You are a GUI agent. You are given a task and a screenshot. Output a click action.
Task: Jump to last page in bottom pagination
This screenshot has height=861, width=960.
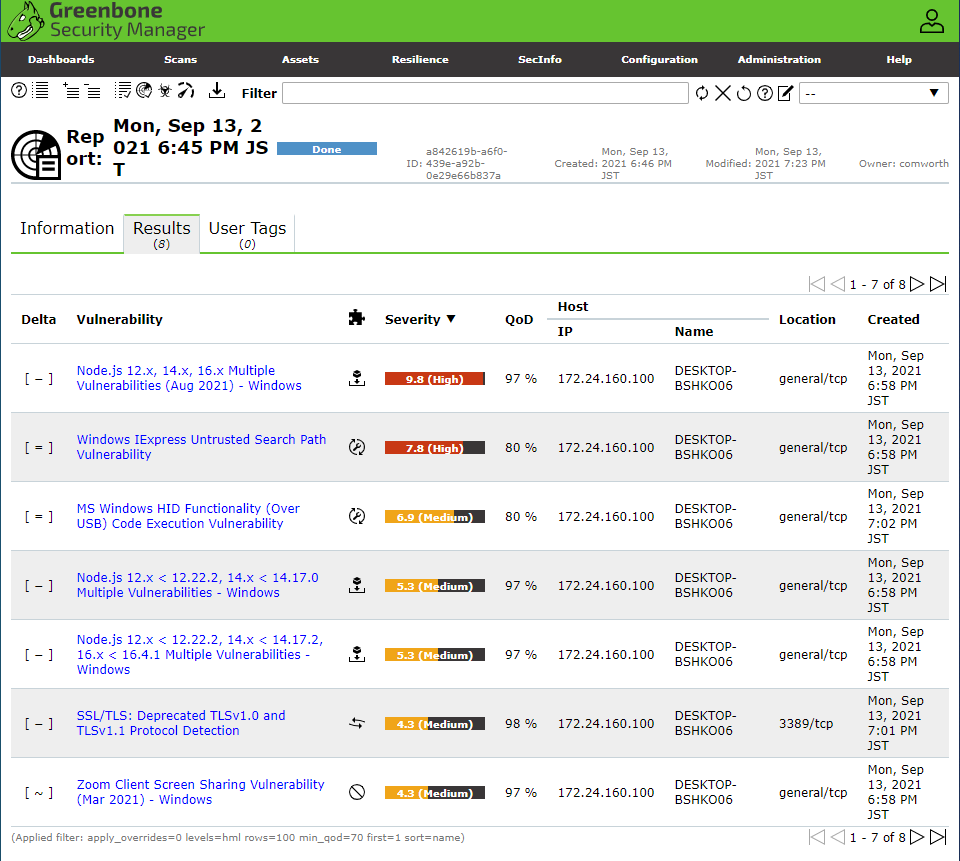click(x=937, y=837)
